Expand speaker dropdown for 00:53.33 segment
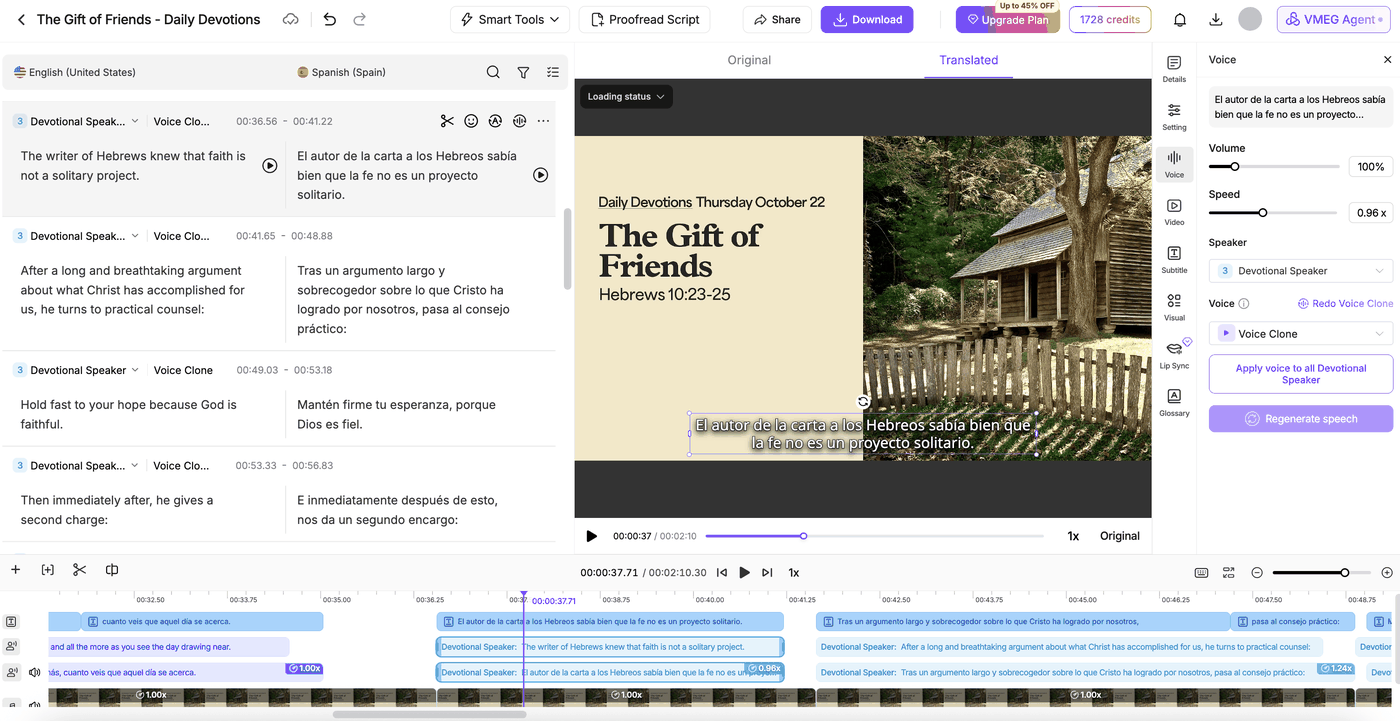 coord(135,465)
